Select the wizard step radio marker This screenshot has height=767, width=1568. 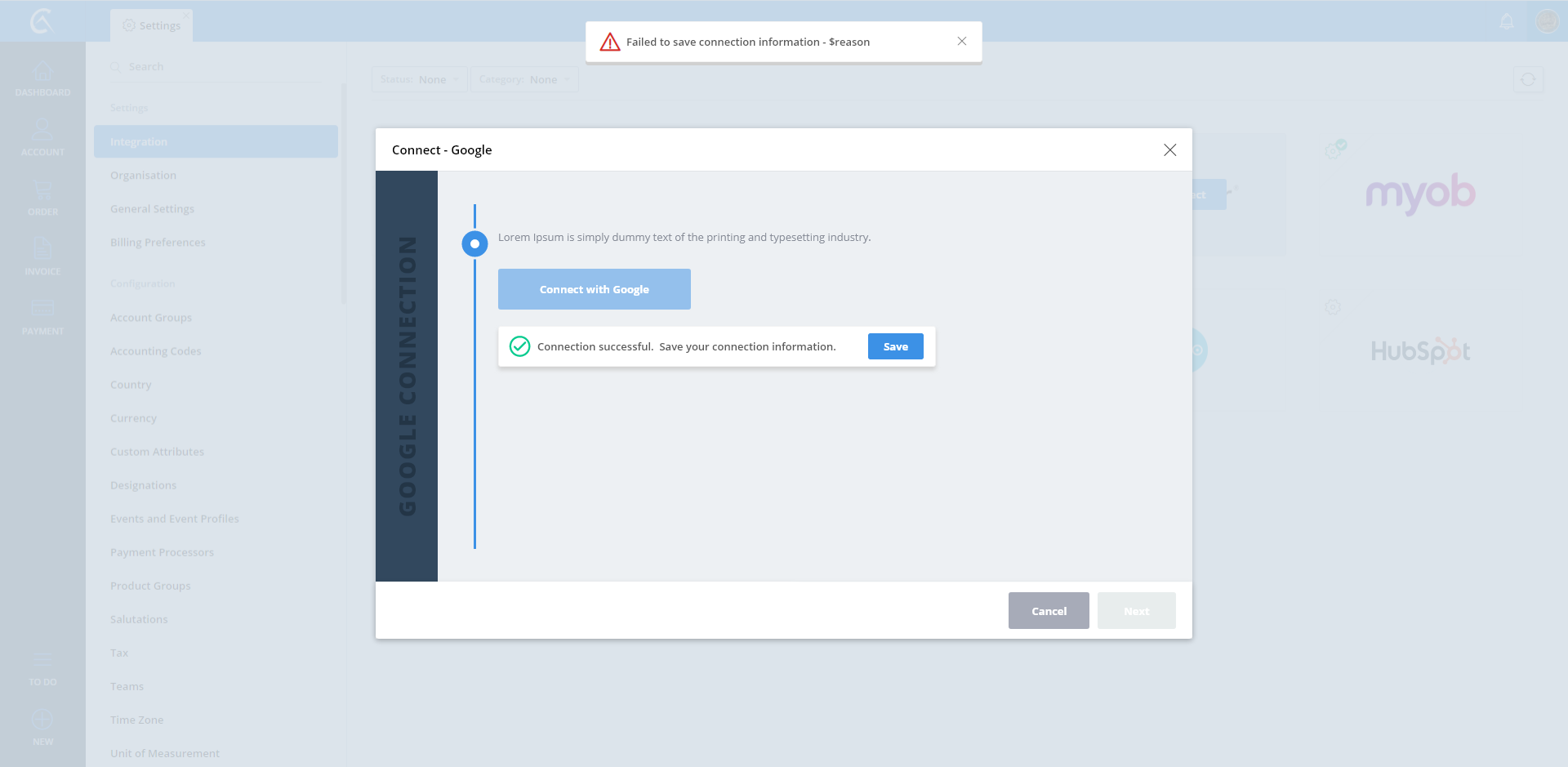tap(474, 243)
